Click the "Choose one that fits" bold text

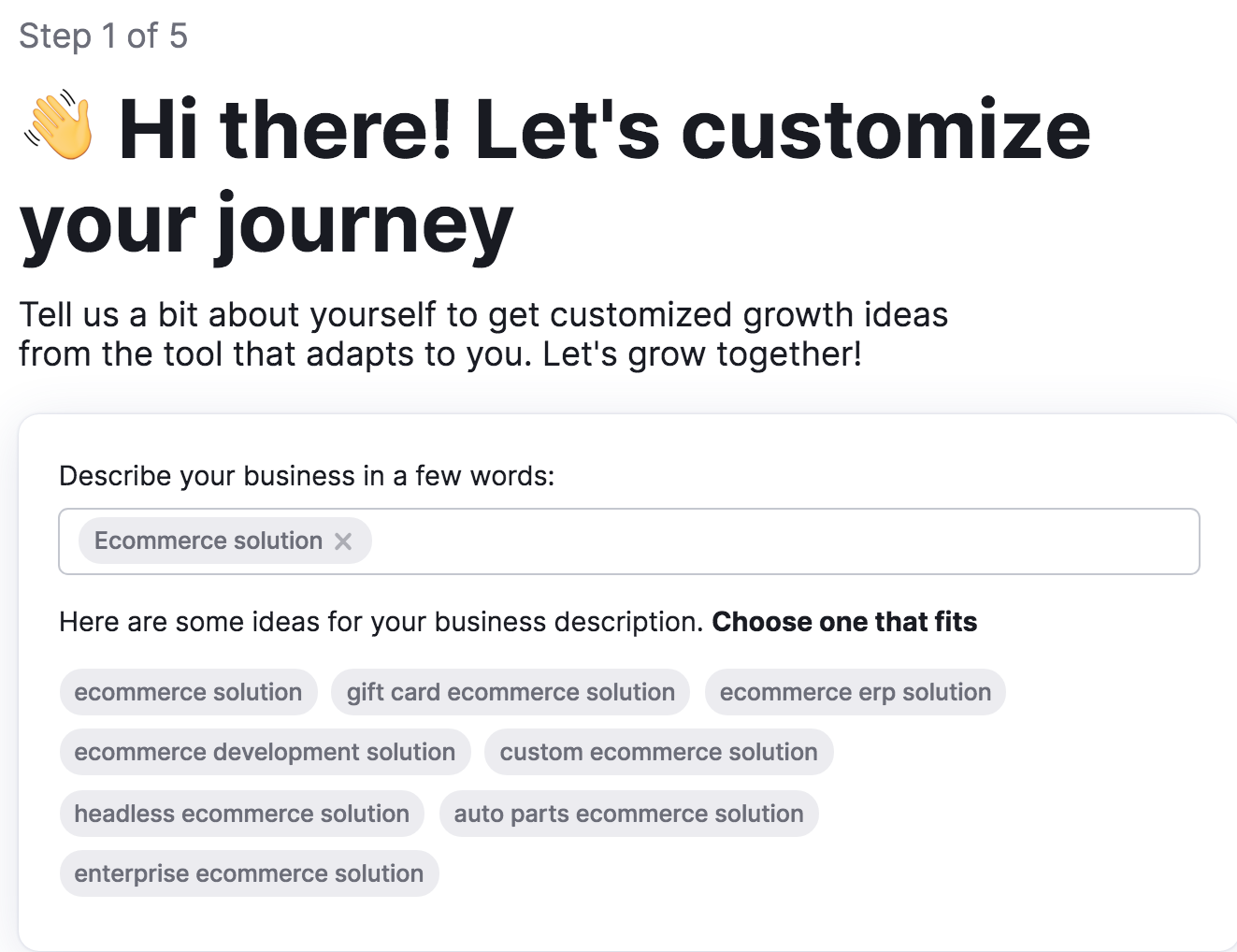coord(844,622)
